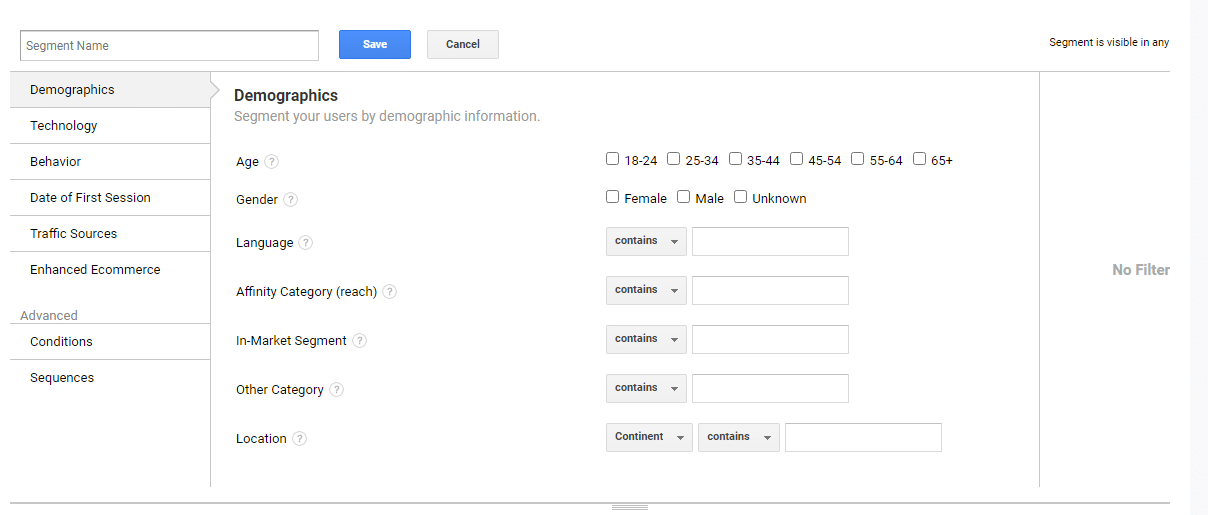Open the Language help question mark

tap(306, 243)
